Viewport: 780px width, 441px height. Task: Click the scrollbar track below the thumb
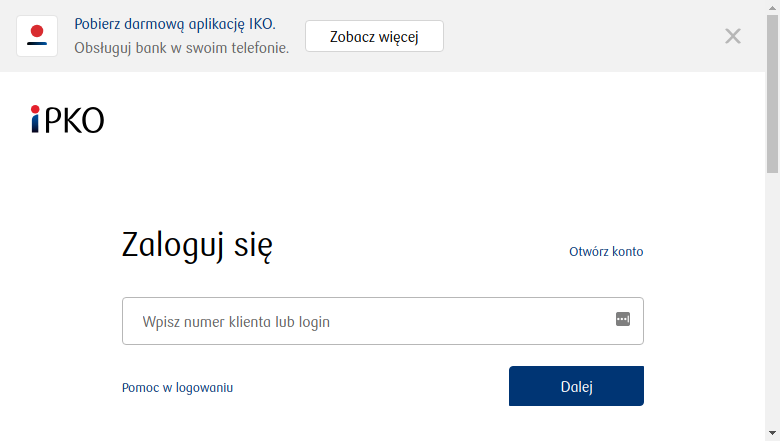point(773,298)
